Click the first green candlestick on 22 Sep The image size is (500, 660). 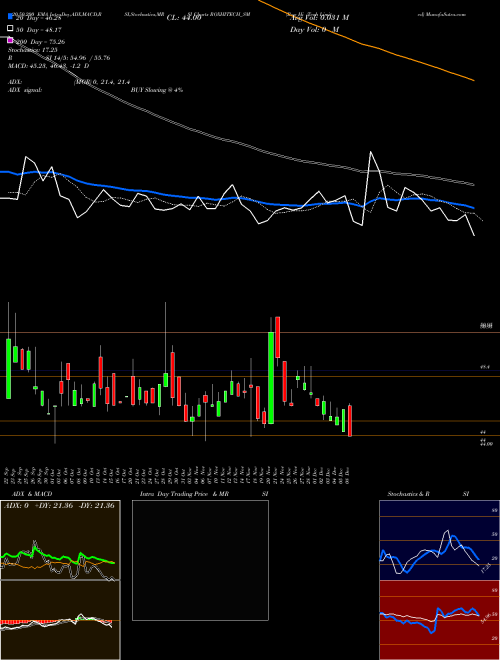click(x=8, y=368)
